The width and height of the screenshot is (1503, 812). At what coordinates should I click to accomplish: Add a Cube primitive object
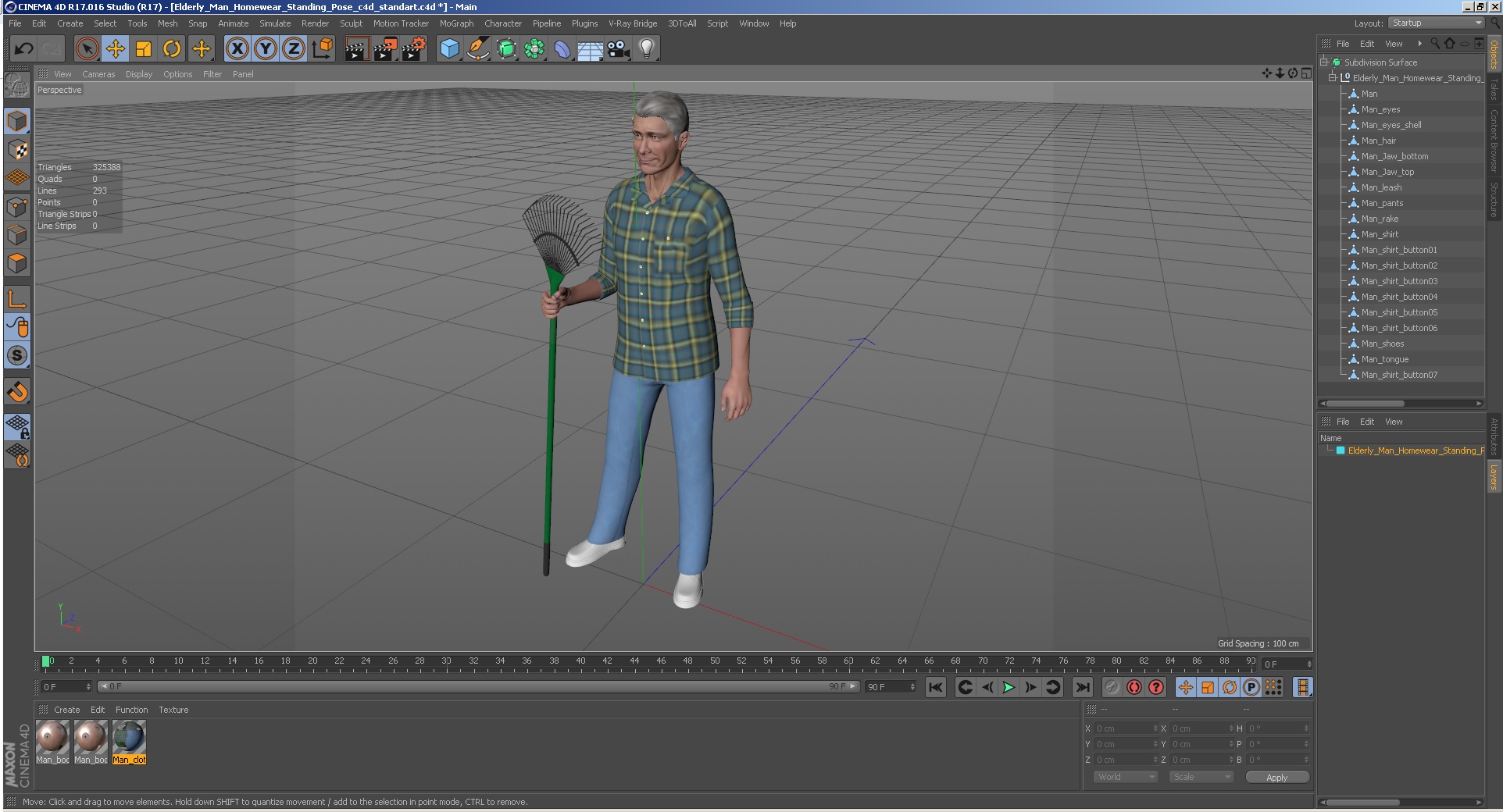click(x=450, y=49)
